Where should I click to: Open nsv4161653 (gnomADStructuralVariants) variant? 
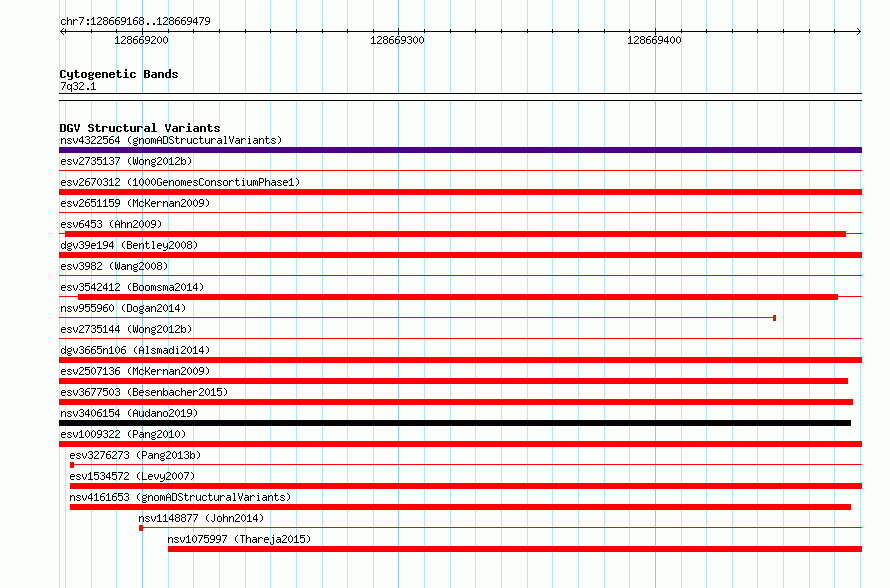(x=180, y=497)
